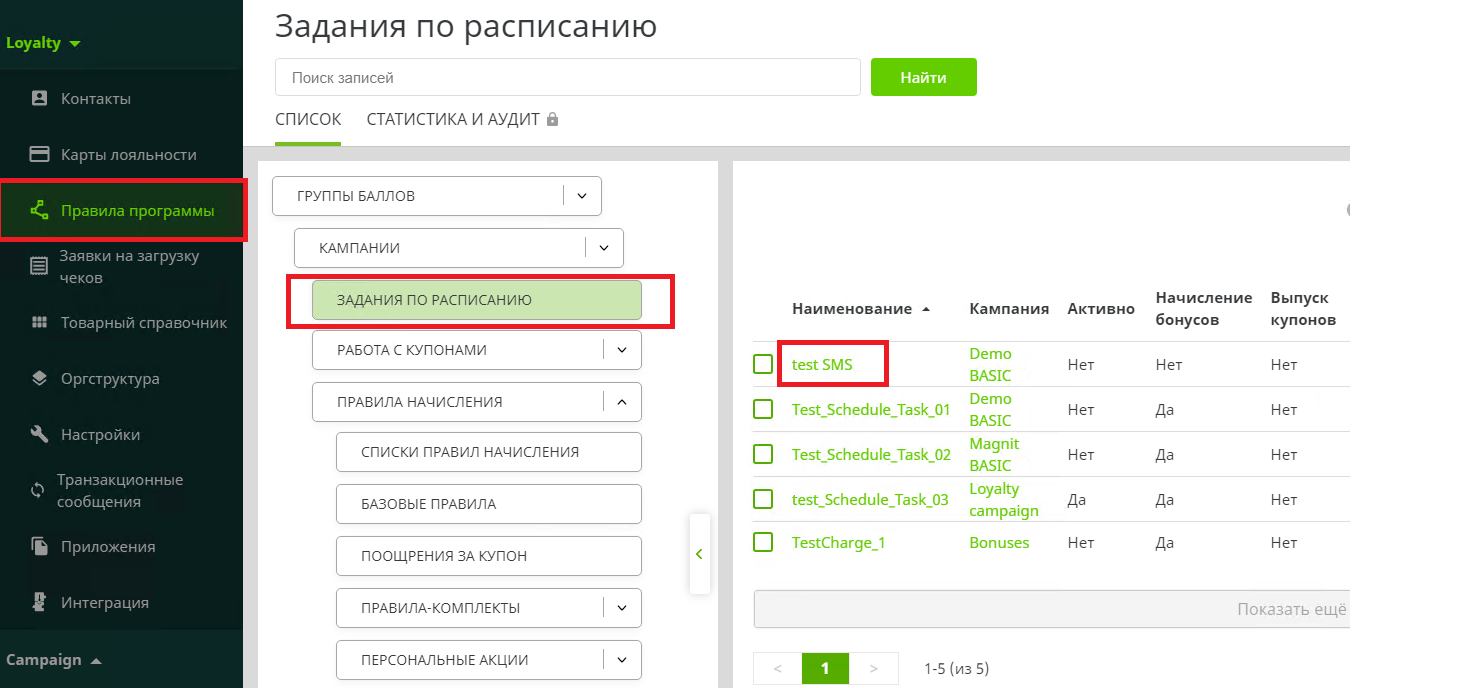Viewport: 1460px width, 688px height.
Task: Select the checkbox for Test_Schedule_Task_02
Action: [x=764, y=454]
